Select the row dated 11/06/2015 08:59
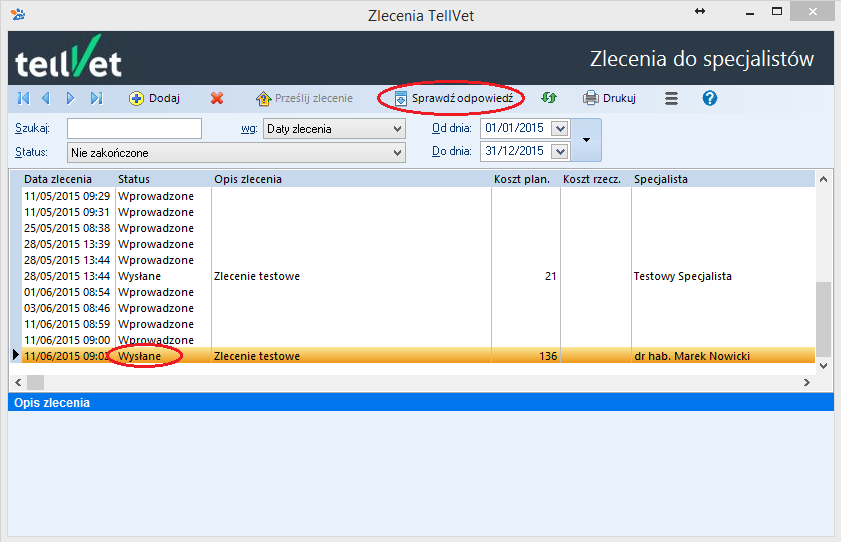Screen dimensions: 841x542 pyautogui.click(x=418, y=324)
